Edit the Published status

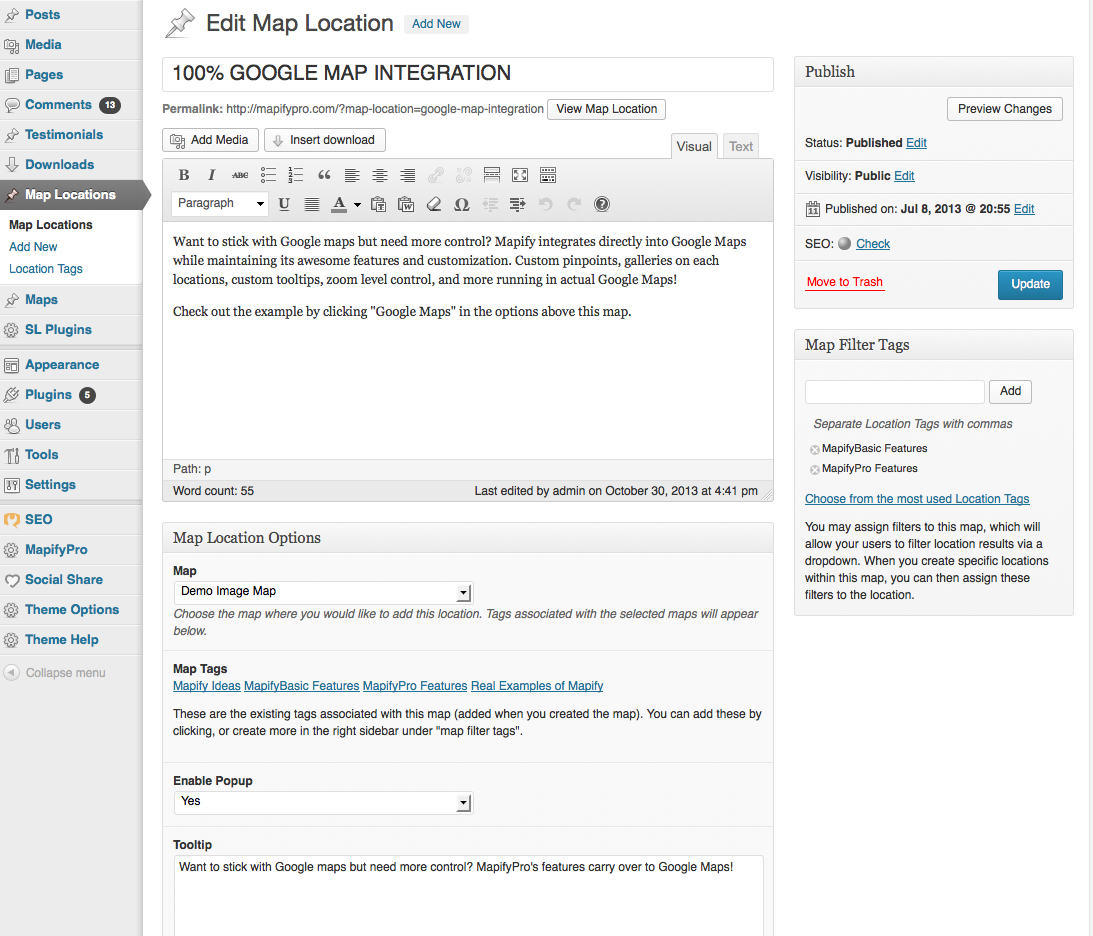(x=916, y=143)
